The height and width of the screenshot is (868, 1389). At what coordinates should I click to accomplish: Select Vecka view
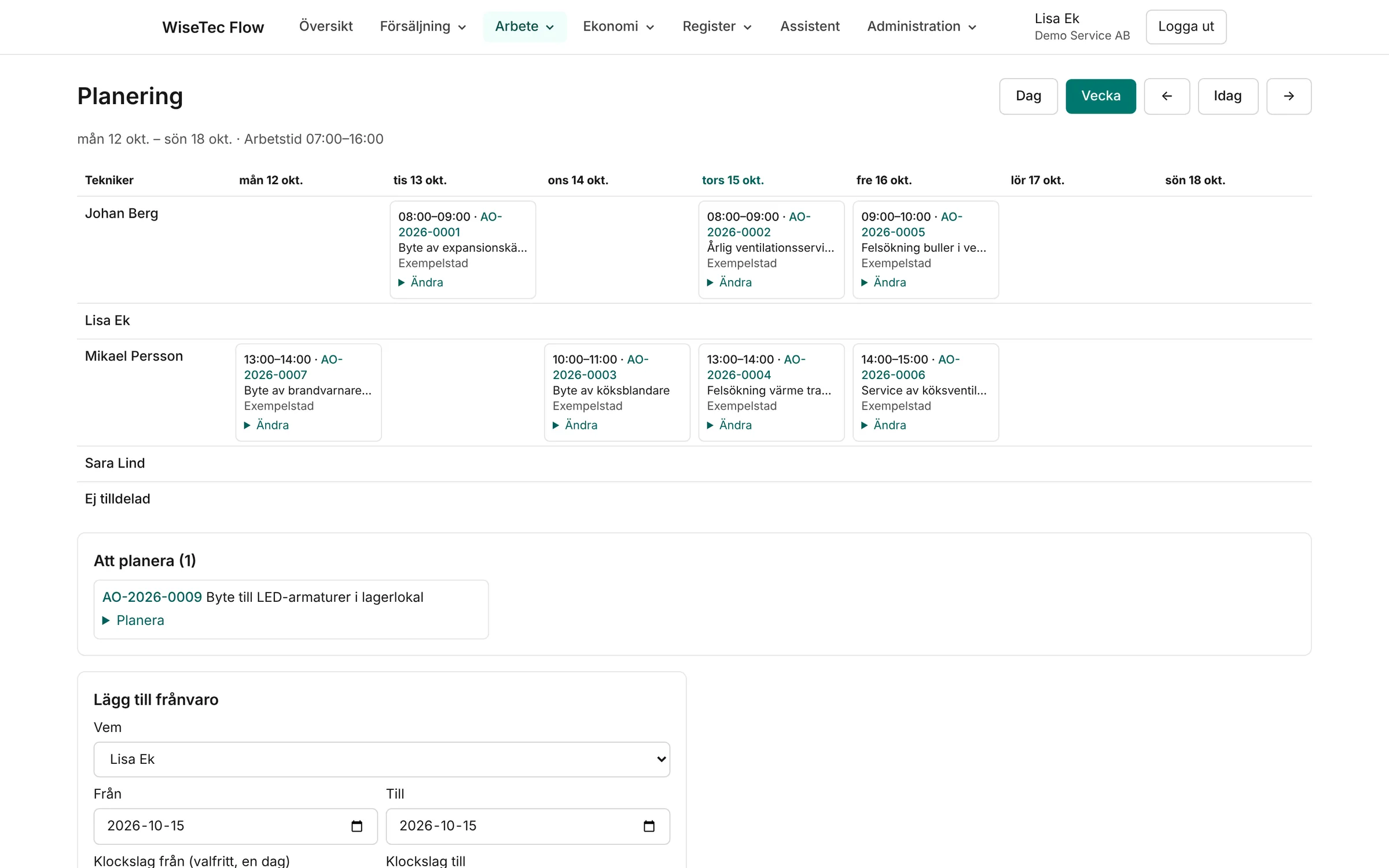(x=1100, y=96)
